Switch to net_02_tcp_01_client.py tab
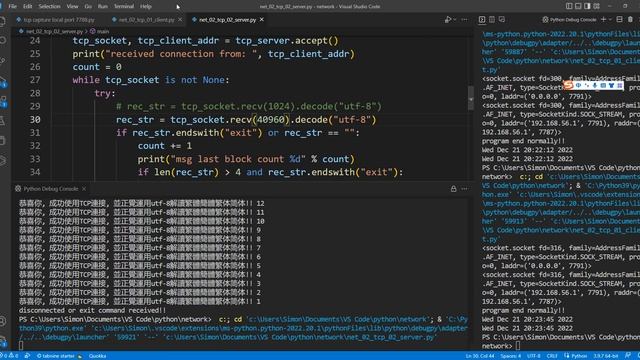This screenshot has width=640, height=360. pyautogui.click(x=147, y=20)
